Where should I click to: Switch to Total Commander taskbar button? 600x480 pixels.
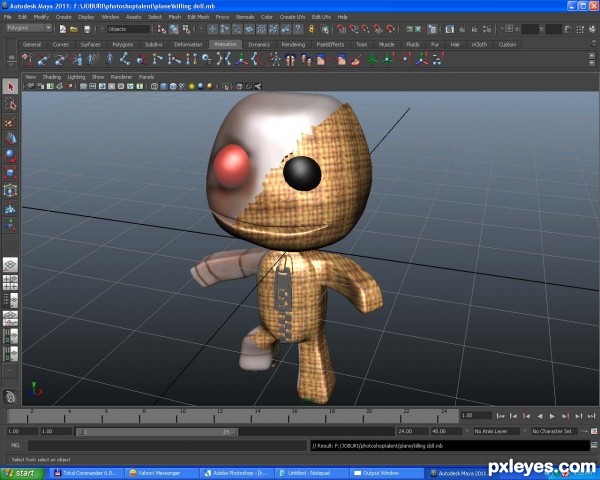tap(88, 473)
